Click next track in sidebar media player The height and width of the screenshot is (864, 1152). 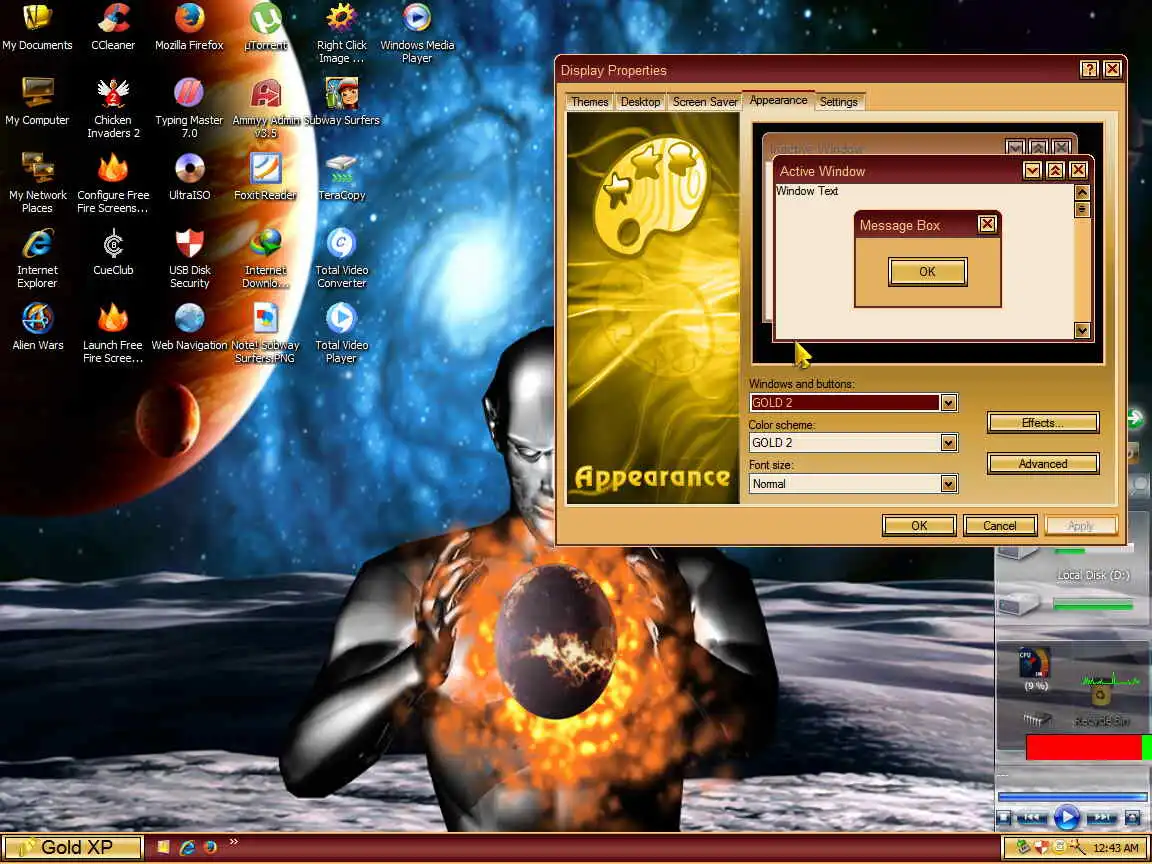tap(1101, 817)
